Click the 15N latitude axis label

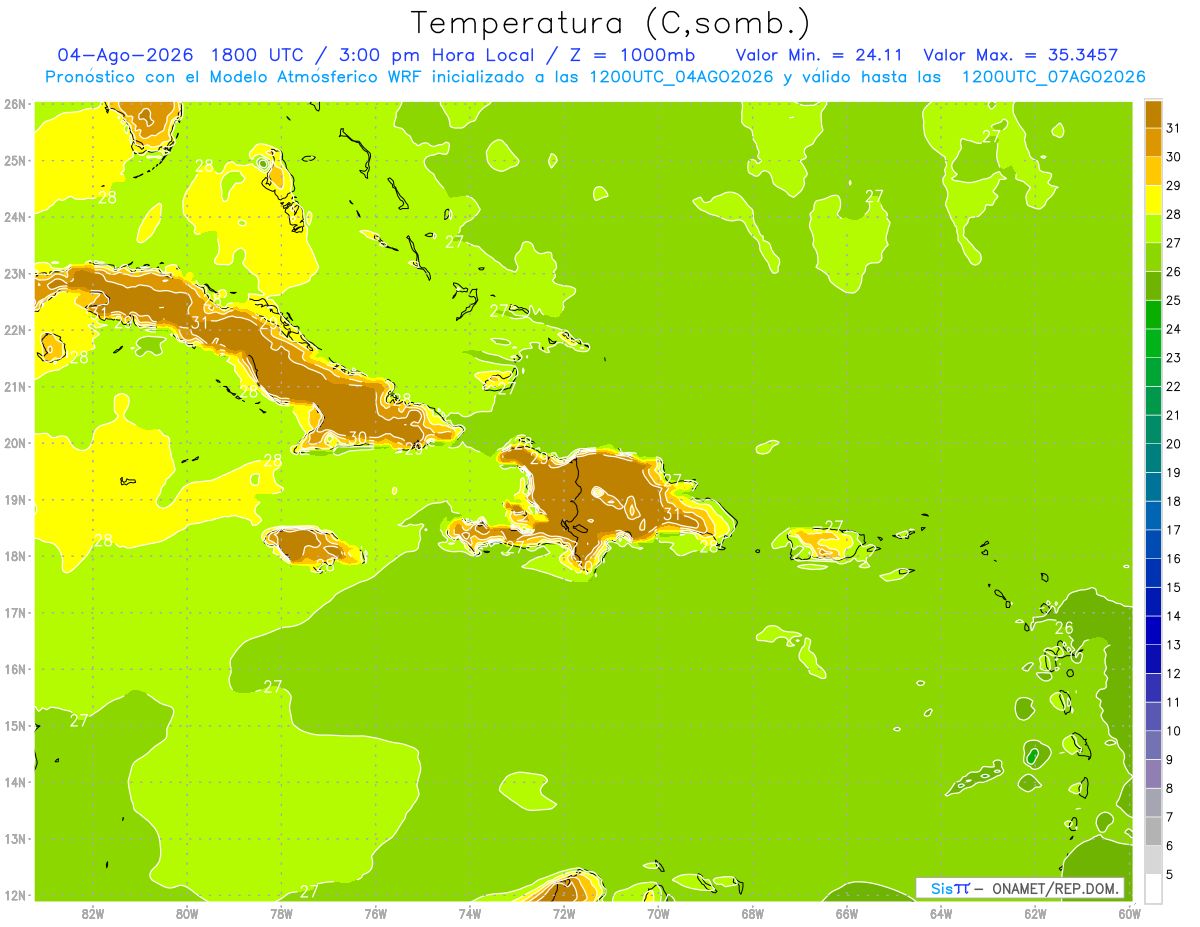click(x=15, y=725)
